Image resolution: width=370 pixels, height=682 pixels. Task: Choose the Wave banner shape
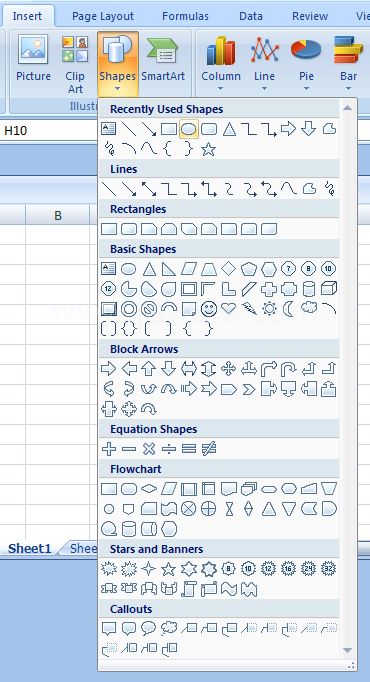pyautogui.click(x=229, y=589)
